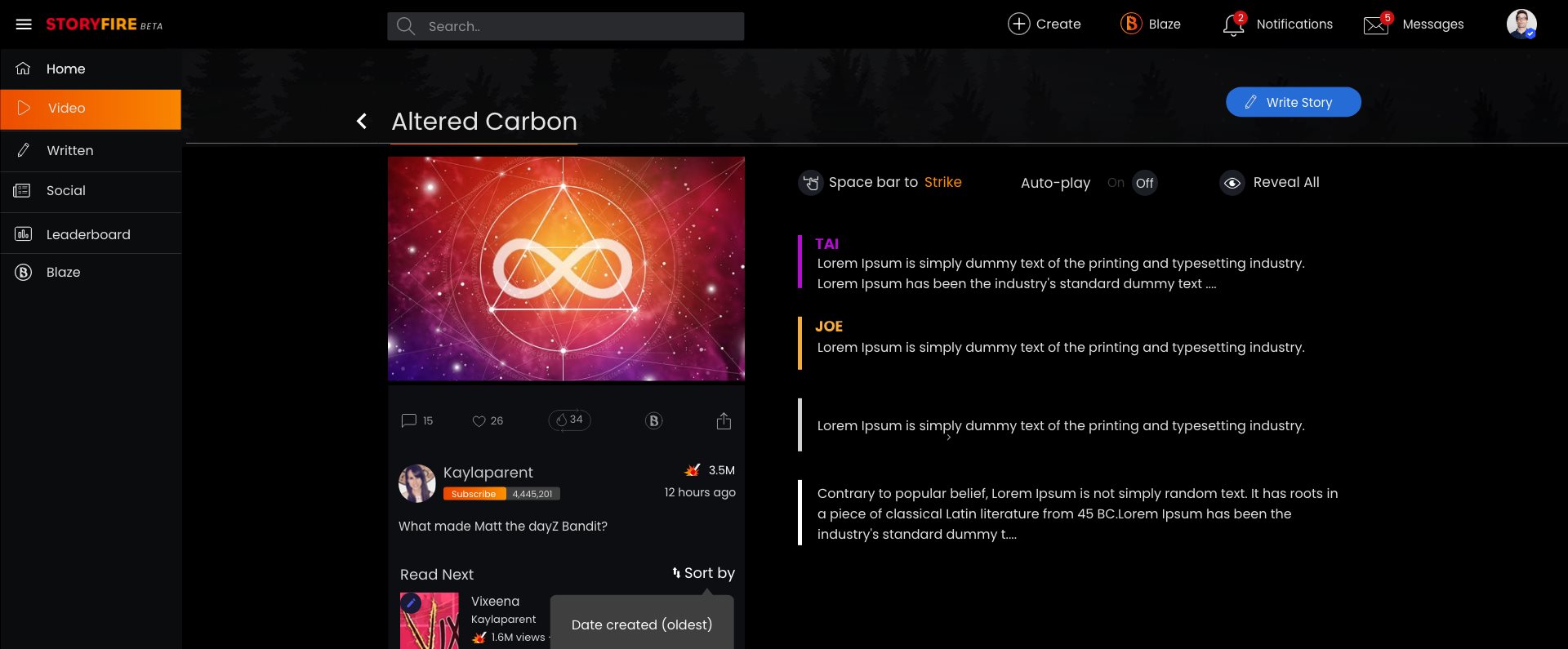Select the third unlabeled Lorem Ipsum line
This screenshot has height=649, width=1568.
(1061, 425)
